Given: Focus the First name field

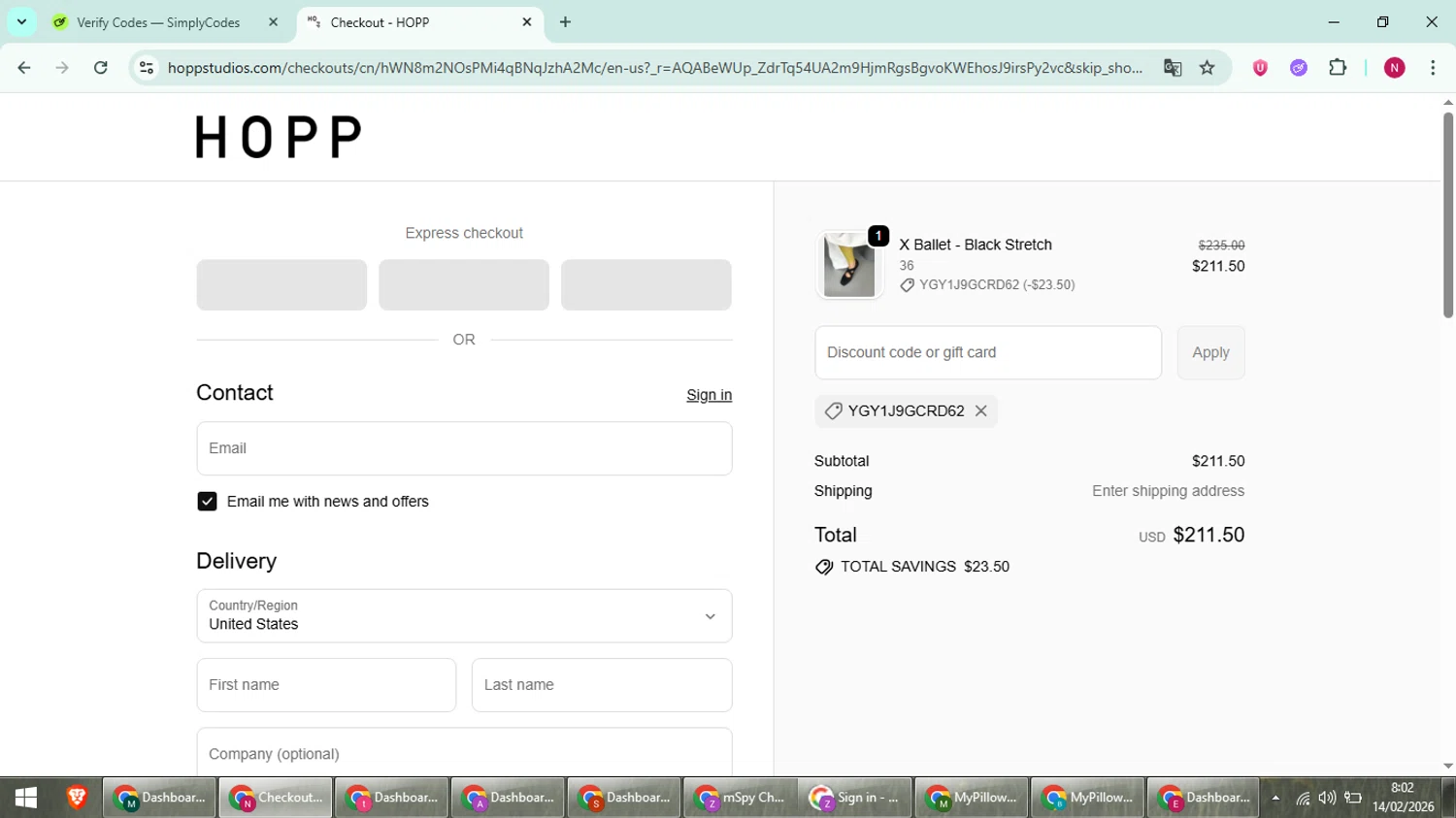Looking at the screenshot, I should point(326,685).
